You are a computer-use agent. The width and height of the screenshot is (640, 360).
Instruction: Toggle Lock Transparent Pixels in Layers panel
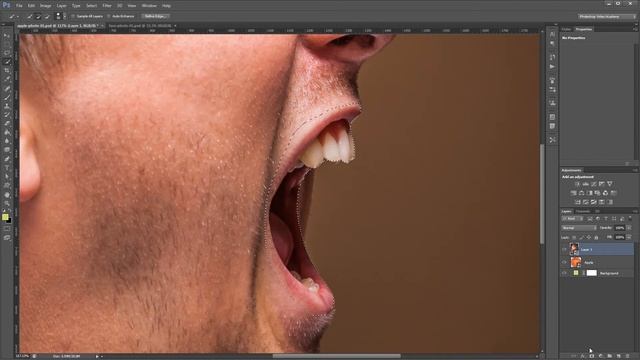coord(574,237)
